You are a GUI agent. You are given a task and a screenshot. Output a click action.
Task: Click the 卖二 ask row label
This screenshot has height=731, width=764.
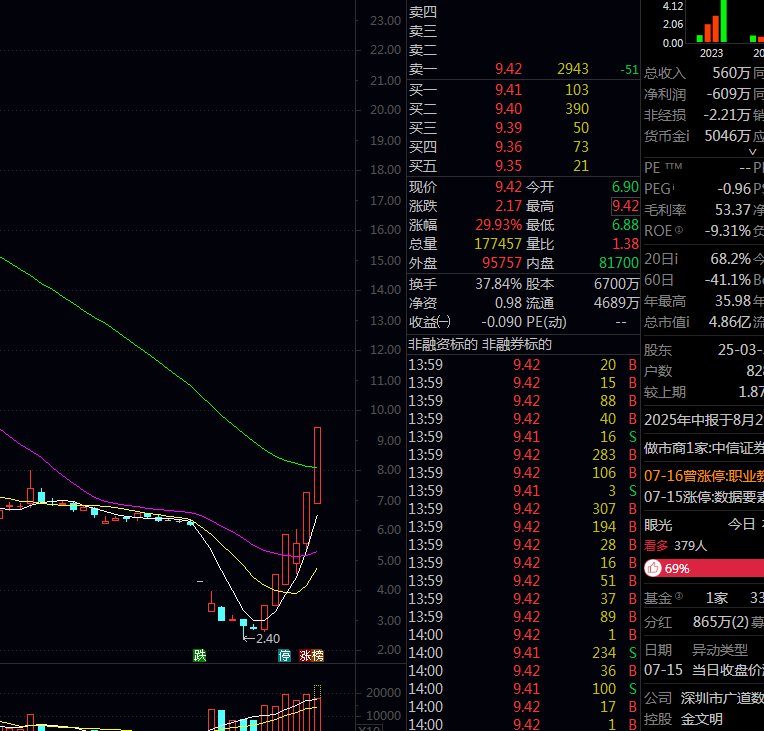423,50
